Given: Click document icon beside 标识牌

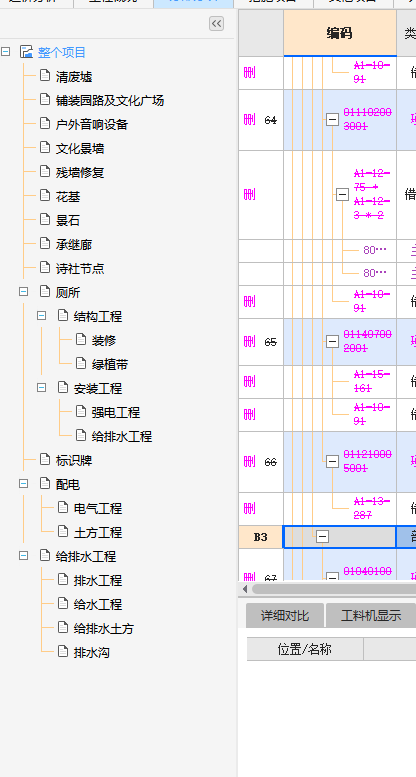Looking at the screenshot, I should tap(45, 459).
